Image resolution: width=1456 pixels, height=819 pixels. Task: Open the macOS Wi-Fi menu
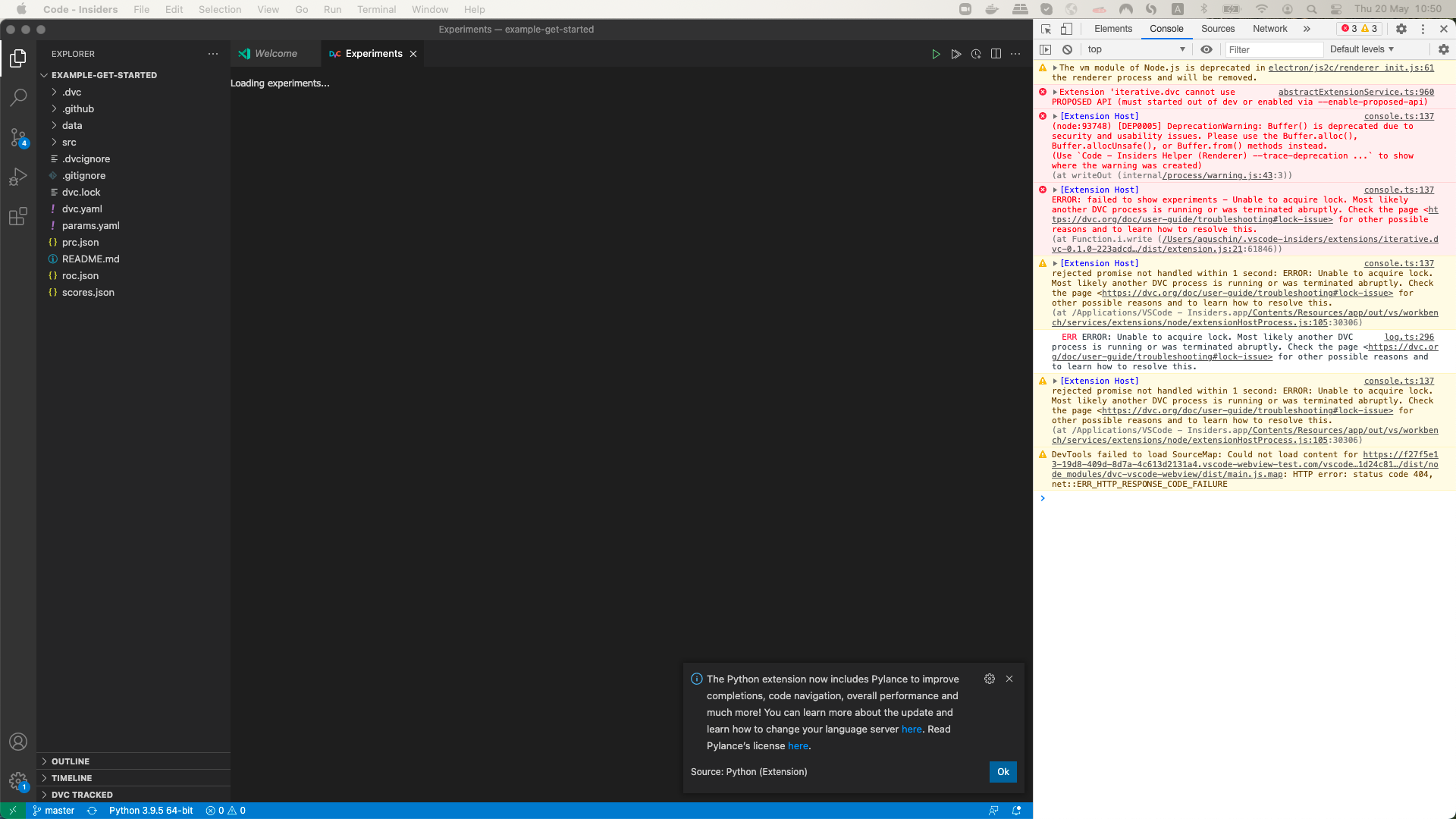pyautogui.click(x=1262, y=9)
